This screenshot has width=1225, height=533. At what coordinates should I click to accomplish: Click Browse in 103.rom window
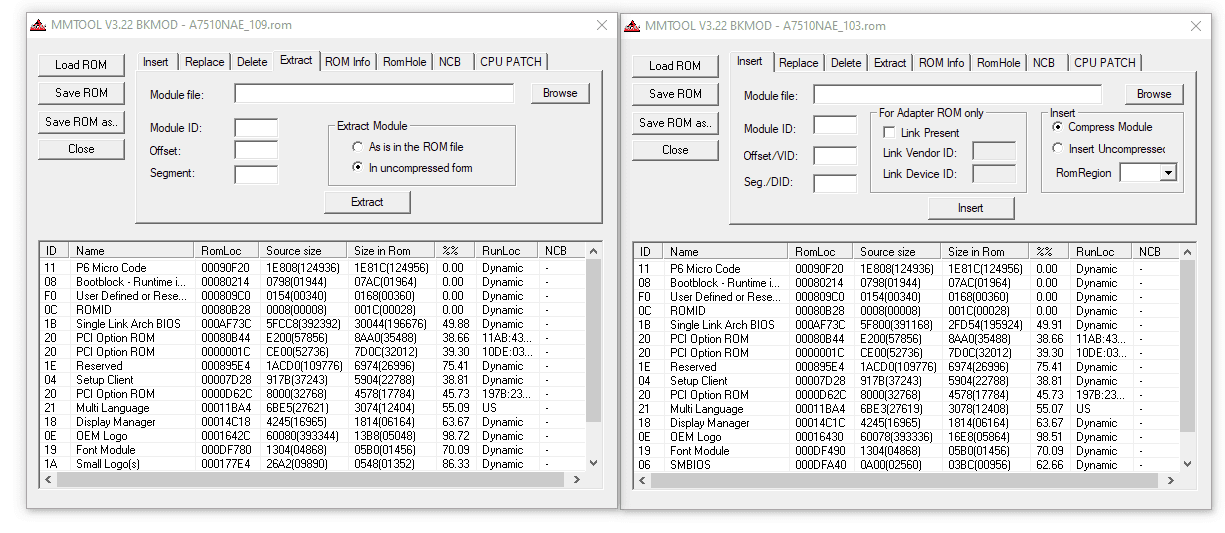(1154, 94)
